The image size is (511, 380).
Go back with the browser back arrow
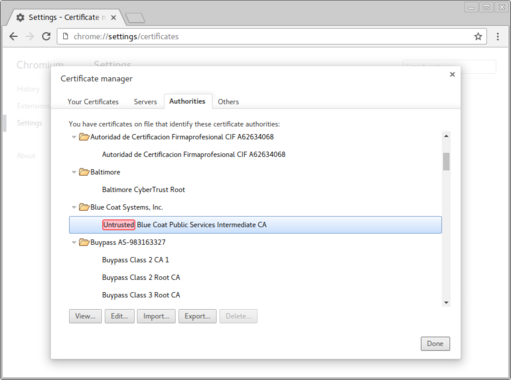click(13, 36)
